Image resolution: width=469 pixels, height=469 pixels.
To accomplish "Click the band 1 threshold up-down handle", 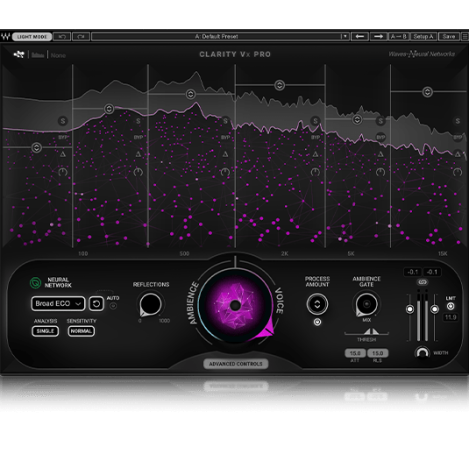I will (36, 147).
